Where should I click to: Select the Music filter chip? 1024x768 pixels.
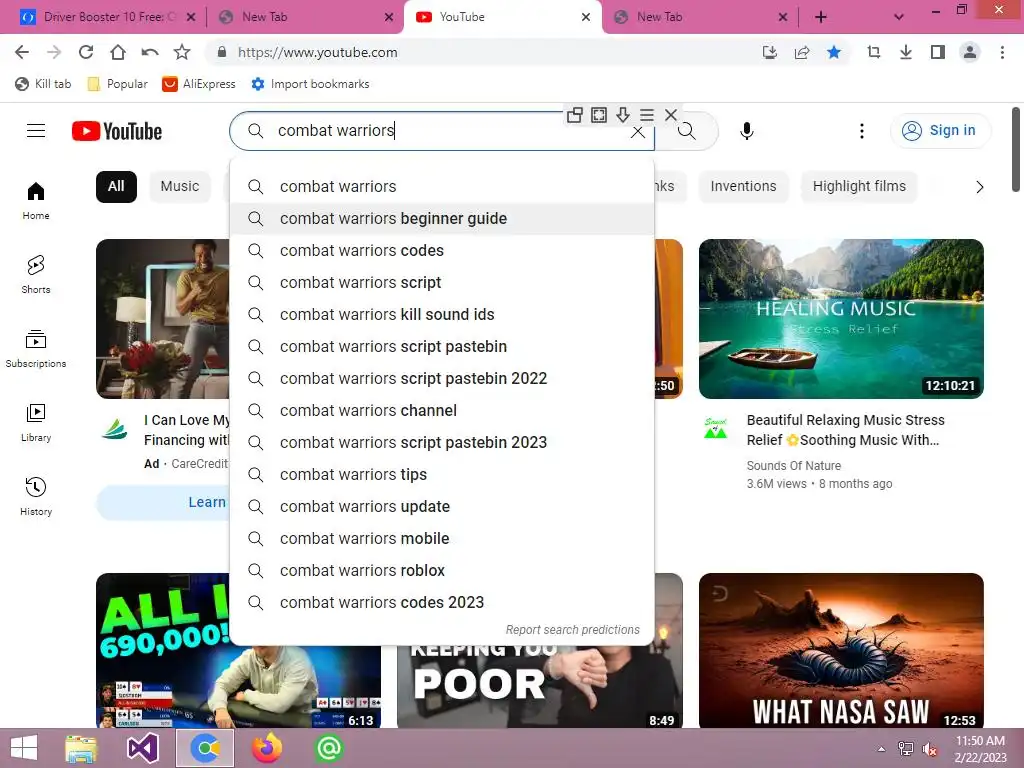coord(180,186)
